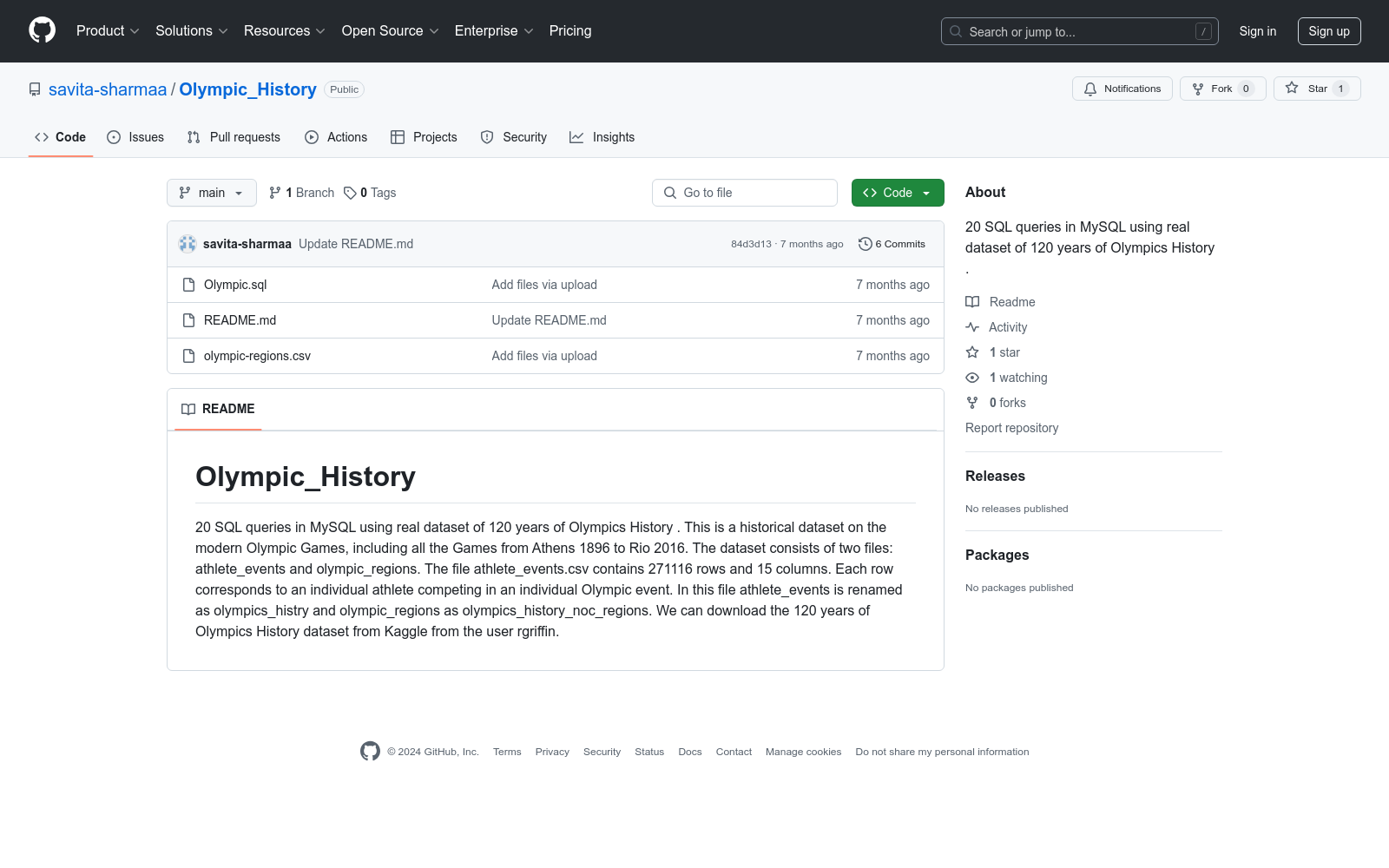Viewport: 1389px width, 868px height.
Task: Open the Enterprise dropdown menu
Action: 494,31
